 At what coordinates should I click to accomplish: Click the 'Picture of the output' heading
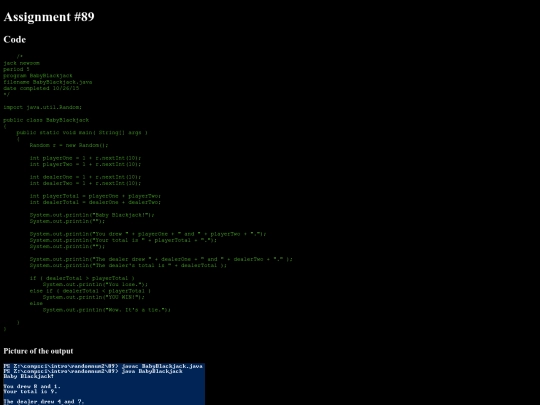[38, 351]
